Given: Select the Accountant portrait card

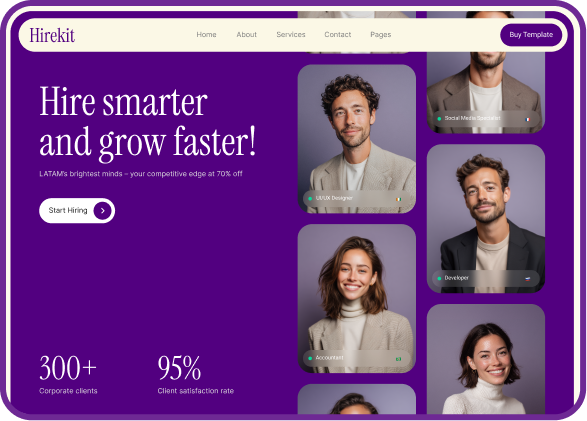Looking at the screenshot, I should 357,299.
